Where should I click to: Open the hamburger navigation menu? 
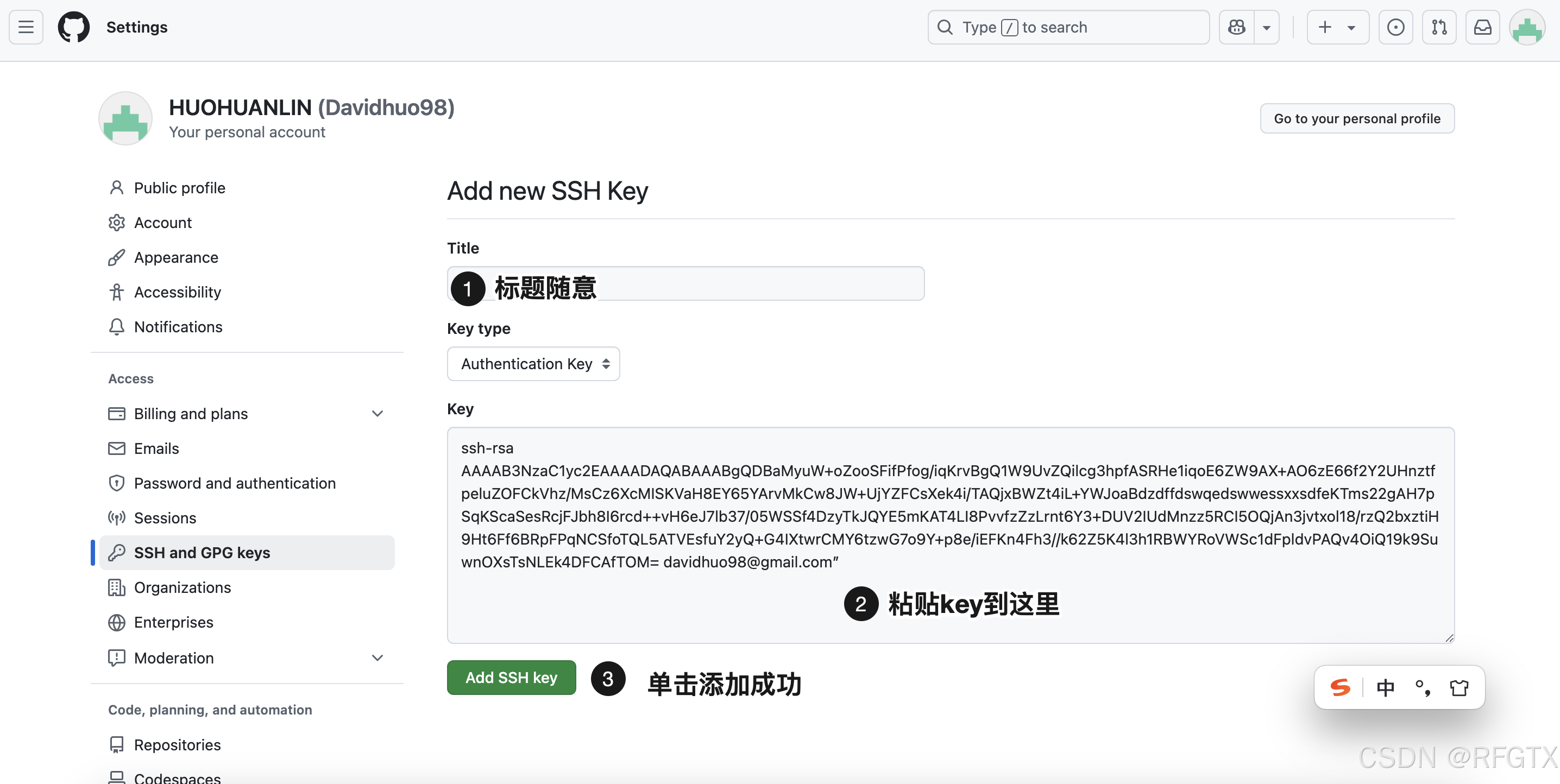point(26,27)
